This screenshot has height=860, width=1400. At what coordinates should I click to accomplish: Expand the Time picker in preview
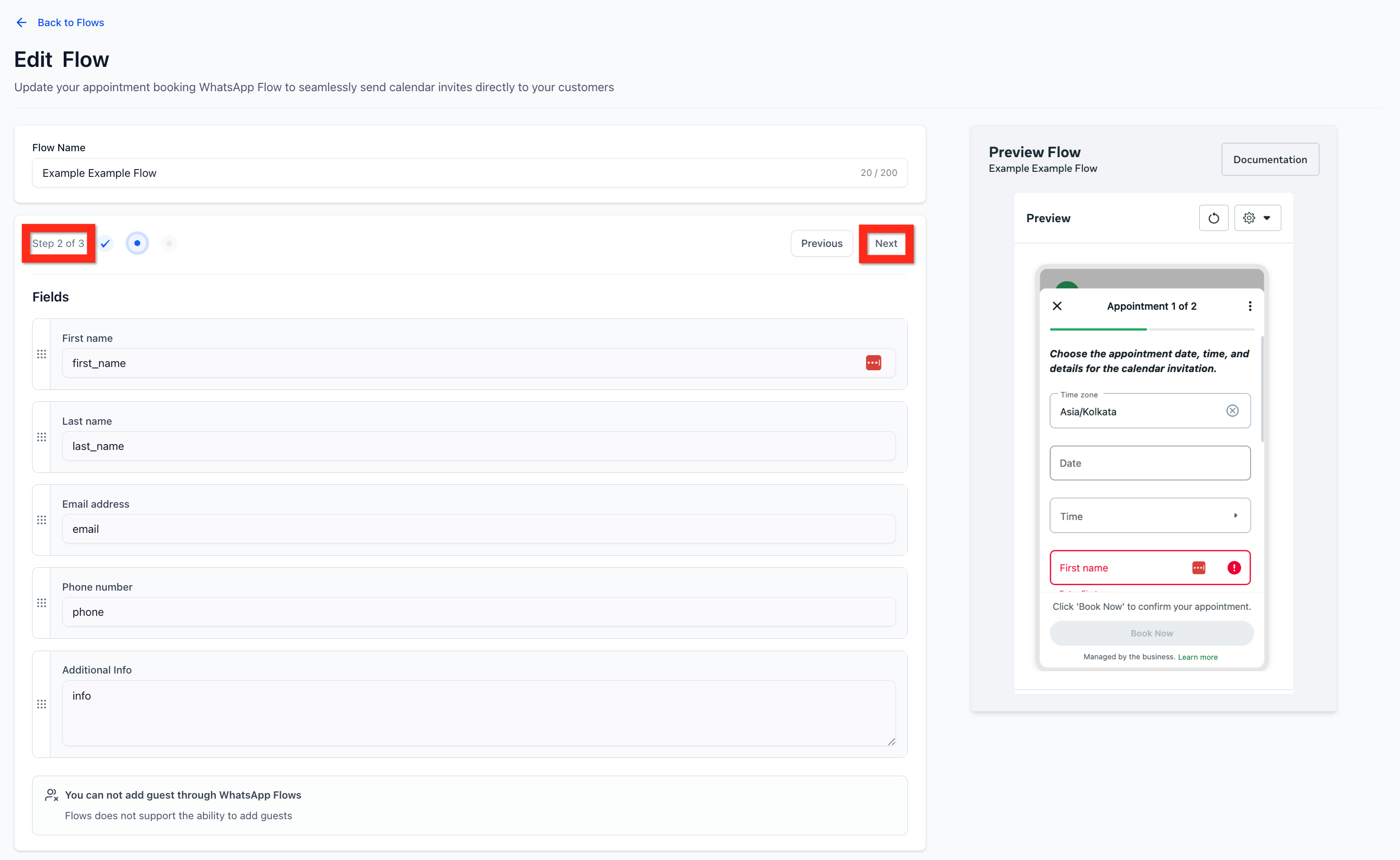click(1150, 516)
